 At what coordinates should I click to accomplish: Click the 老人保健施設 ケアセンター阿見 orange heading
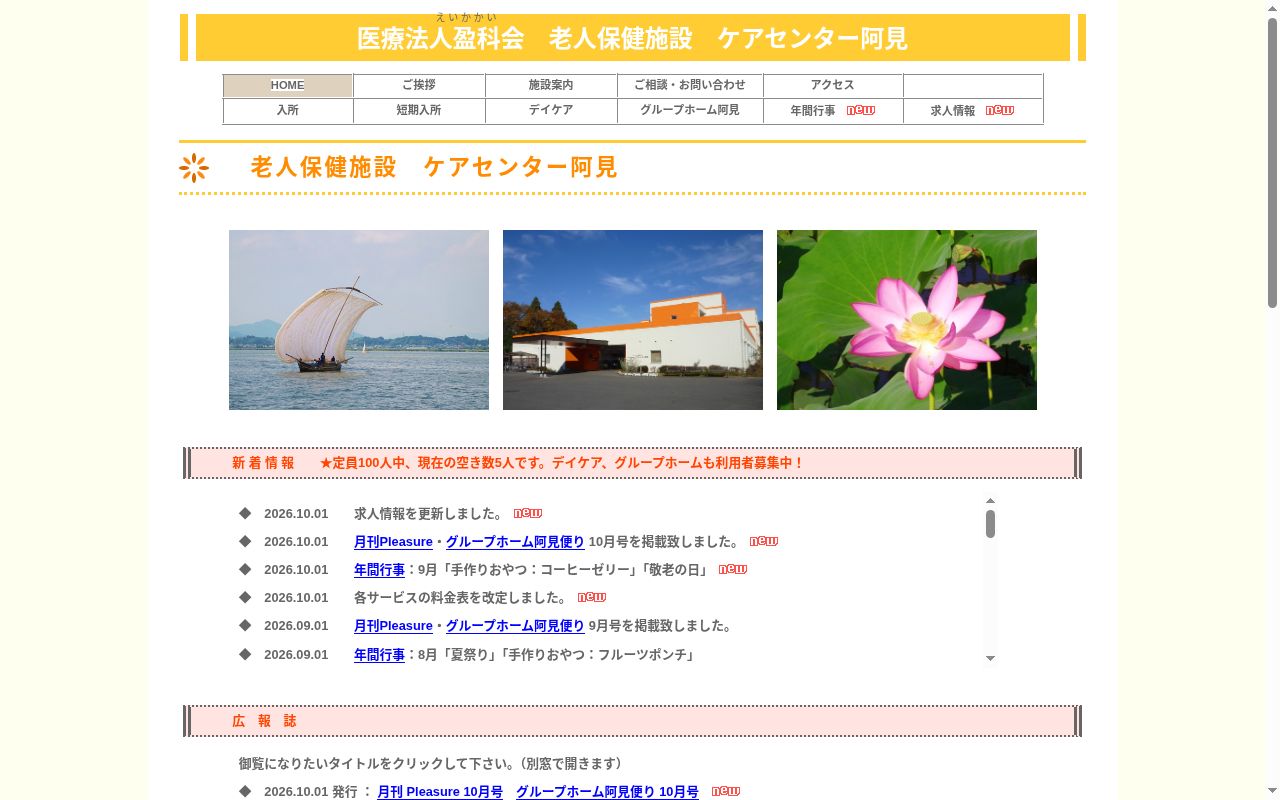pyautogui.click(x=434, y=167)
